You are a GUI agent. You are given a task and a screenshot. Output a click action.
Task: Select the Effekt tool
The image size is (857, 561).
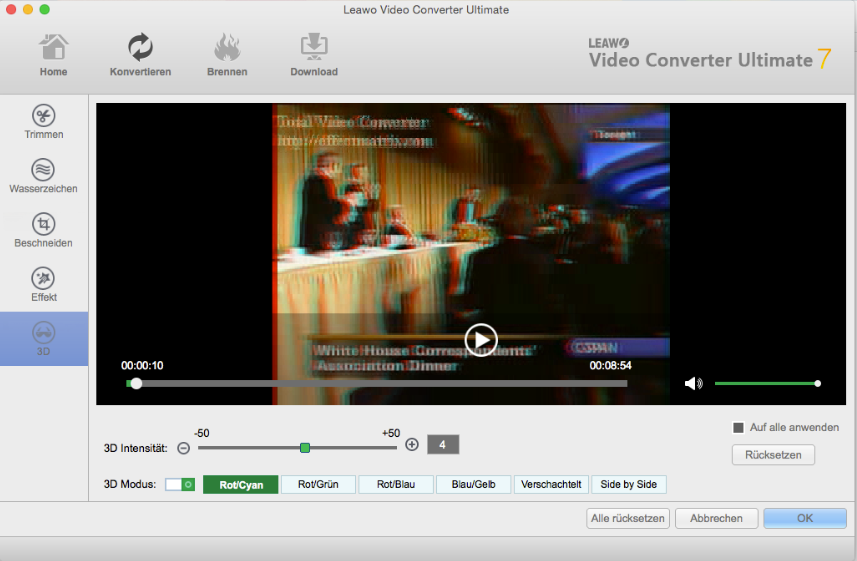pyautogui.click(x=44, y=284)
